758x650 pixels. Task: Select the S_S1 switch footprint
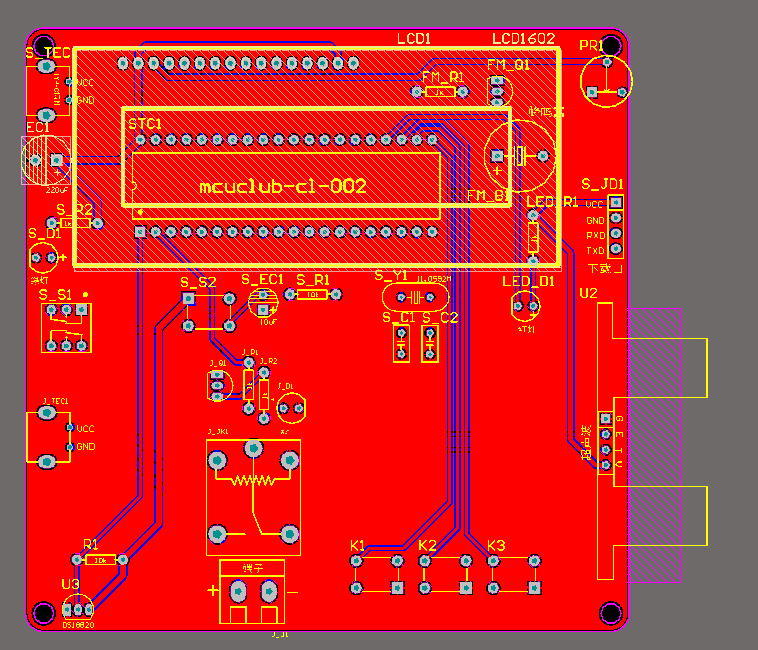pos(66,328)
